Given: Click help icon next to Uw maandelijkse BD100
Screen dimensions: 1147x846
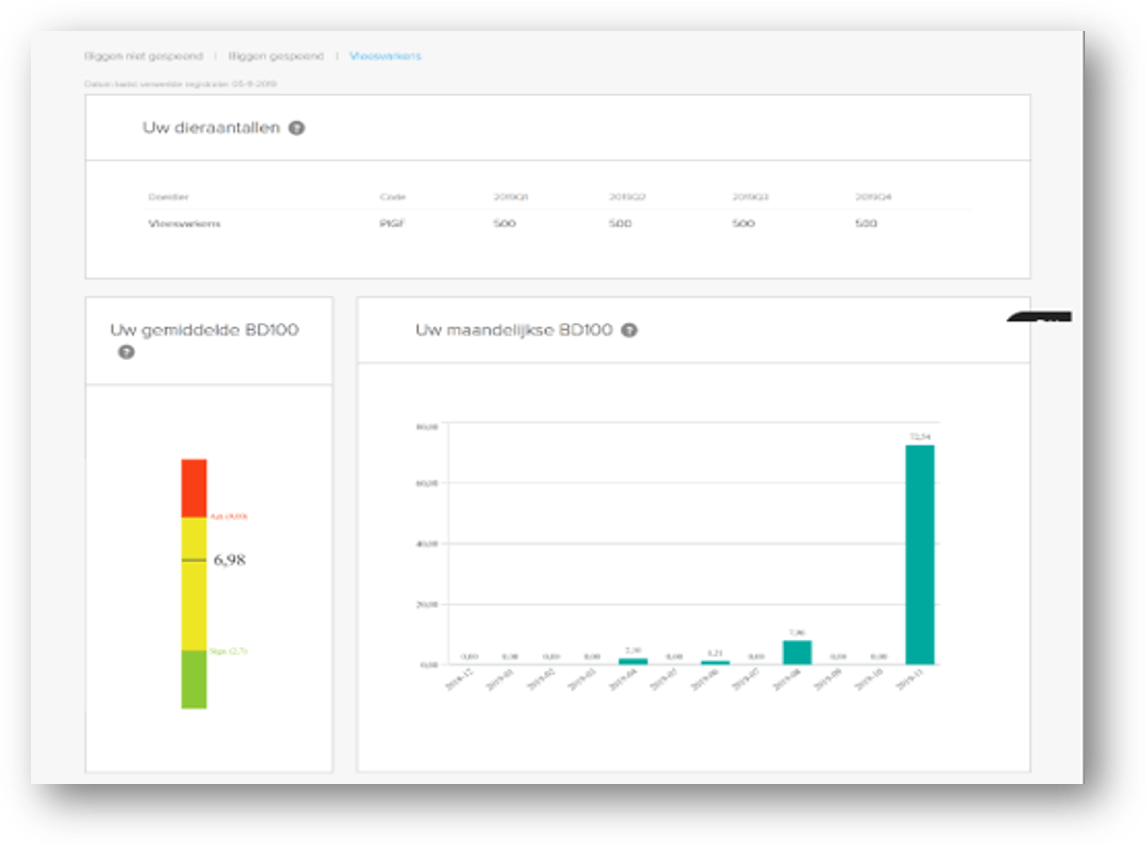Looking at the screenshot, I should (x=629, y=330).
